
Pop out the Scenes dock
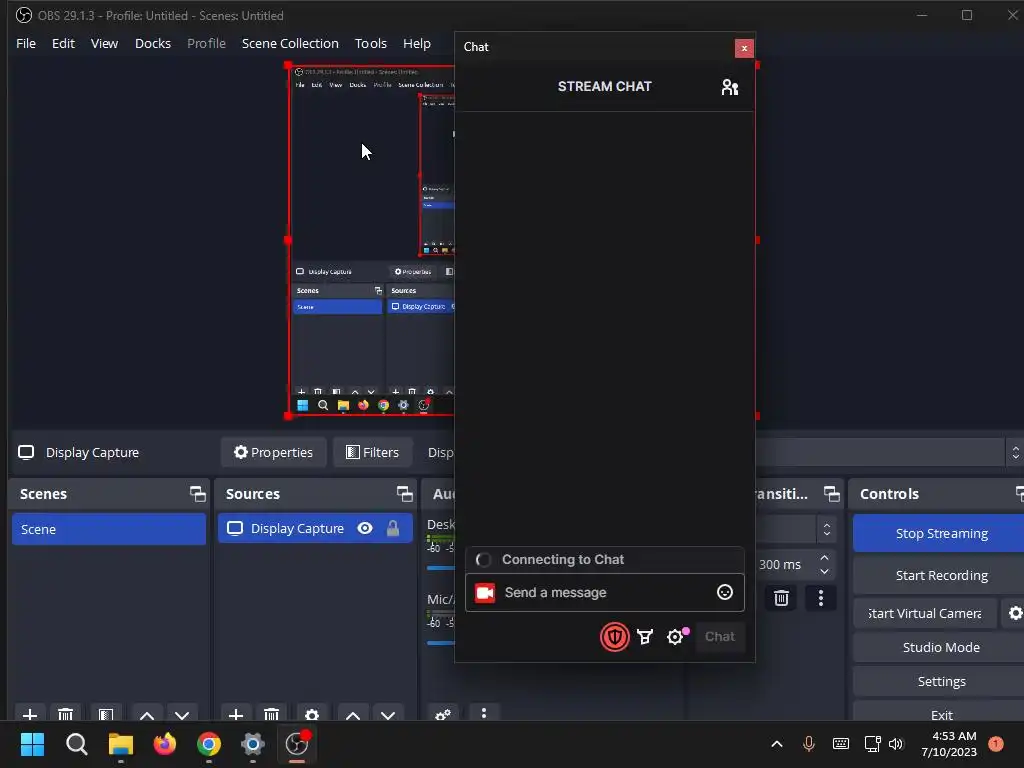[x=197, y=494]
